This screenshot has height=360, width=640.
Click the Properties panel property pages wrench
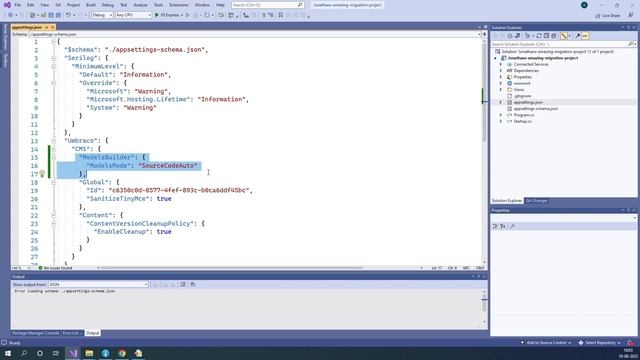tap(513, 226)
